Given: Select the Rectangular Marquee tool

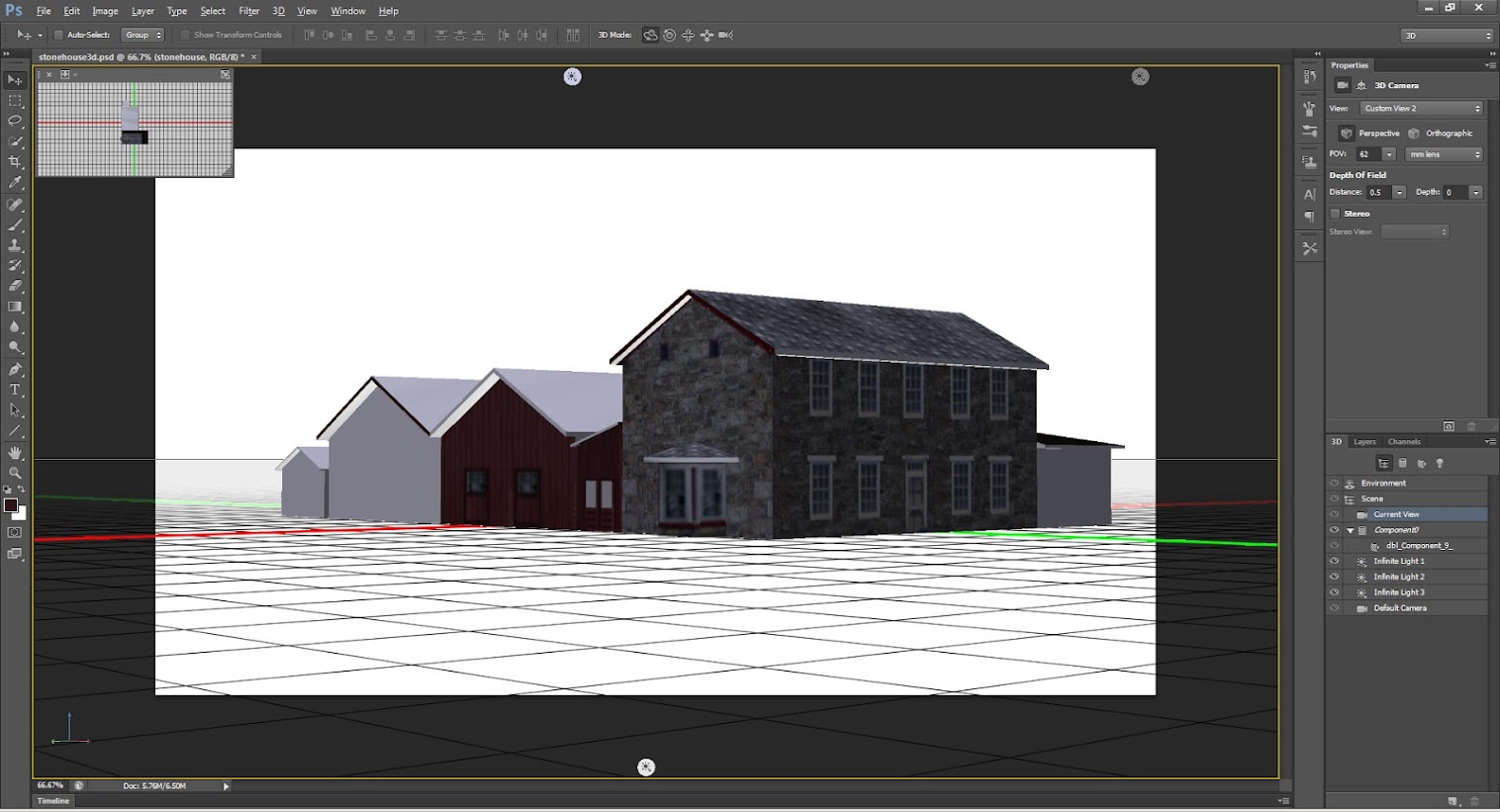Looking at the screenshot, I should pyautogui.click(x=15, y=101).
